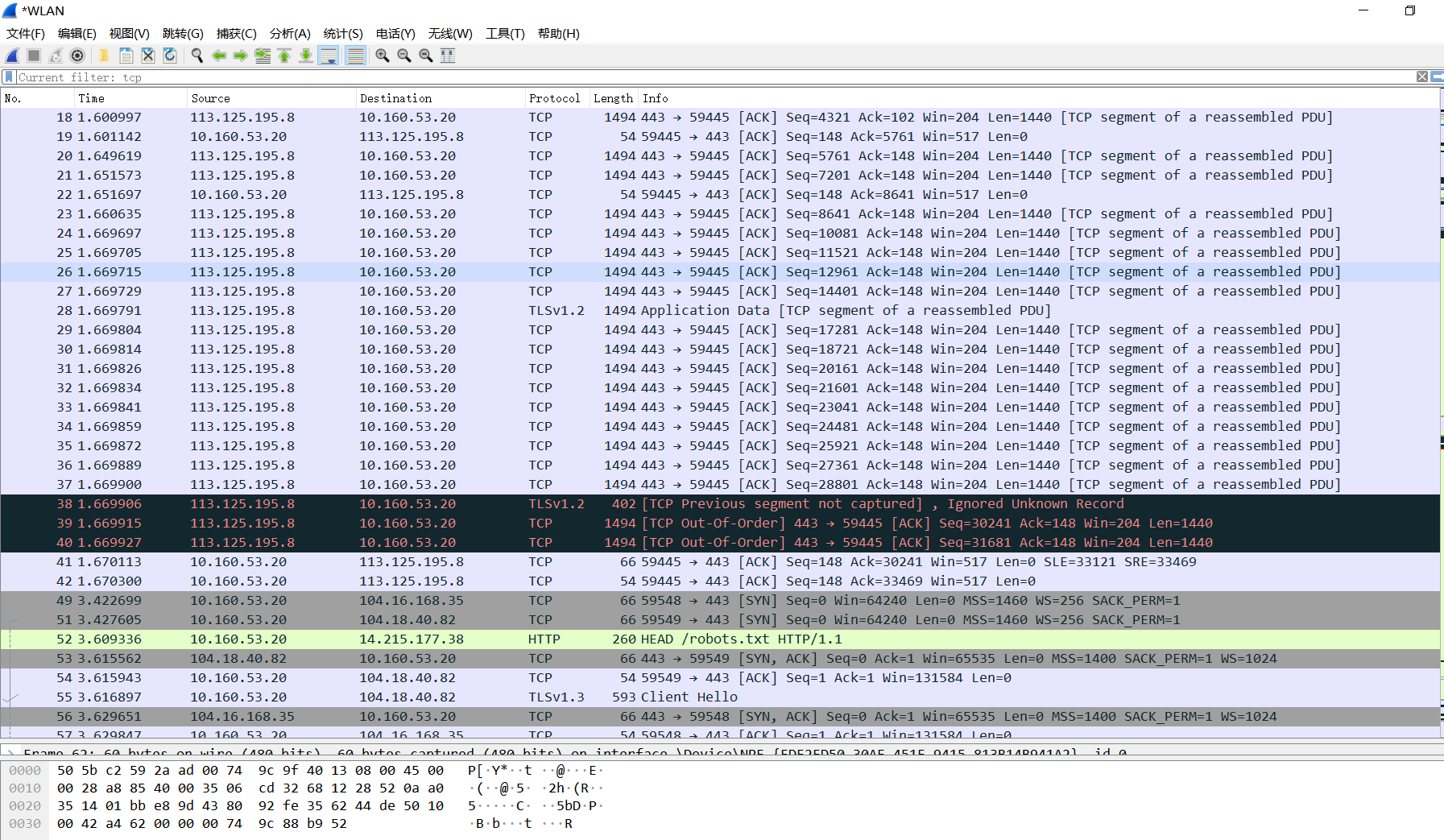
Task: Open the 编辑(E) menu
Action: tap(77, 33)
